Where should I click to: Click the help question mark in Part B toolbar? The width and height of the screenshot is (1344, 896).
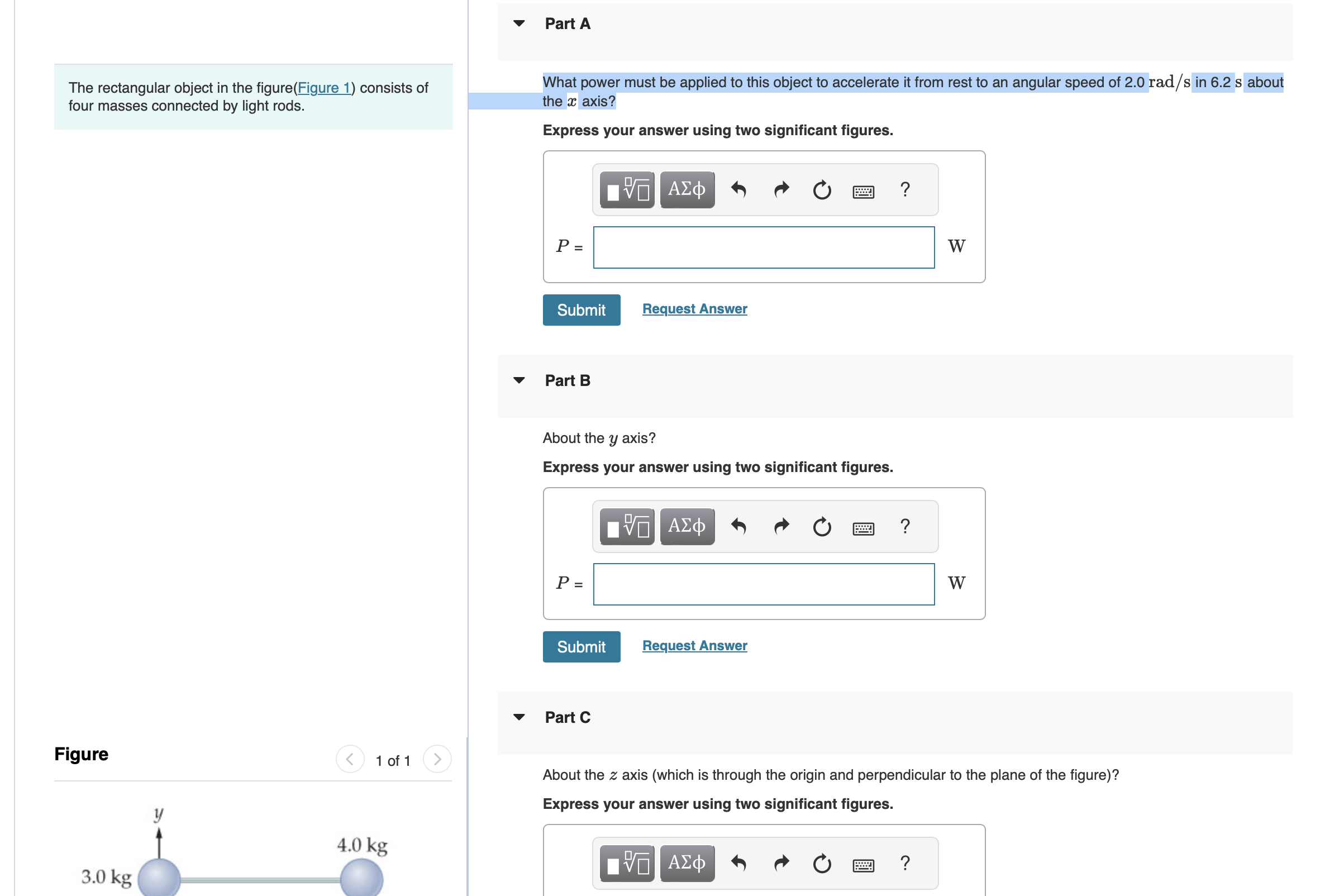tap(904, 526)
